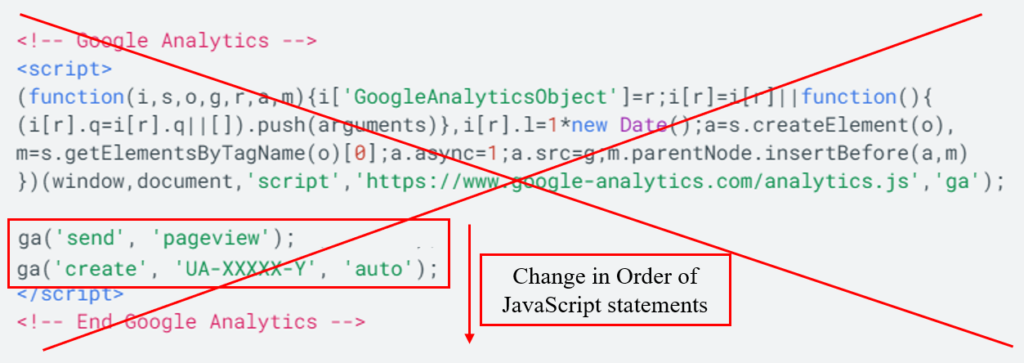Click 'Change in Order of JavaScript statements' box
1024x363 pixels.
605,290
